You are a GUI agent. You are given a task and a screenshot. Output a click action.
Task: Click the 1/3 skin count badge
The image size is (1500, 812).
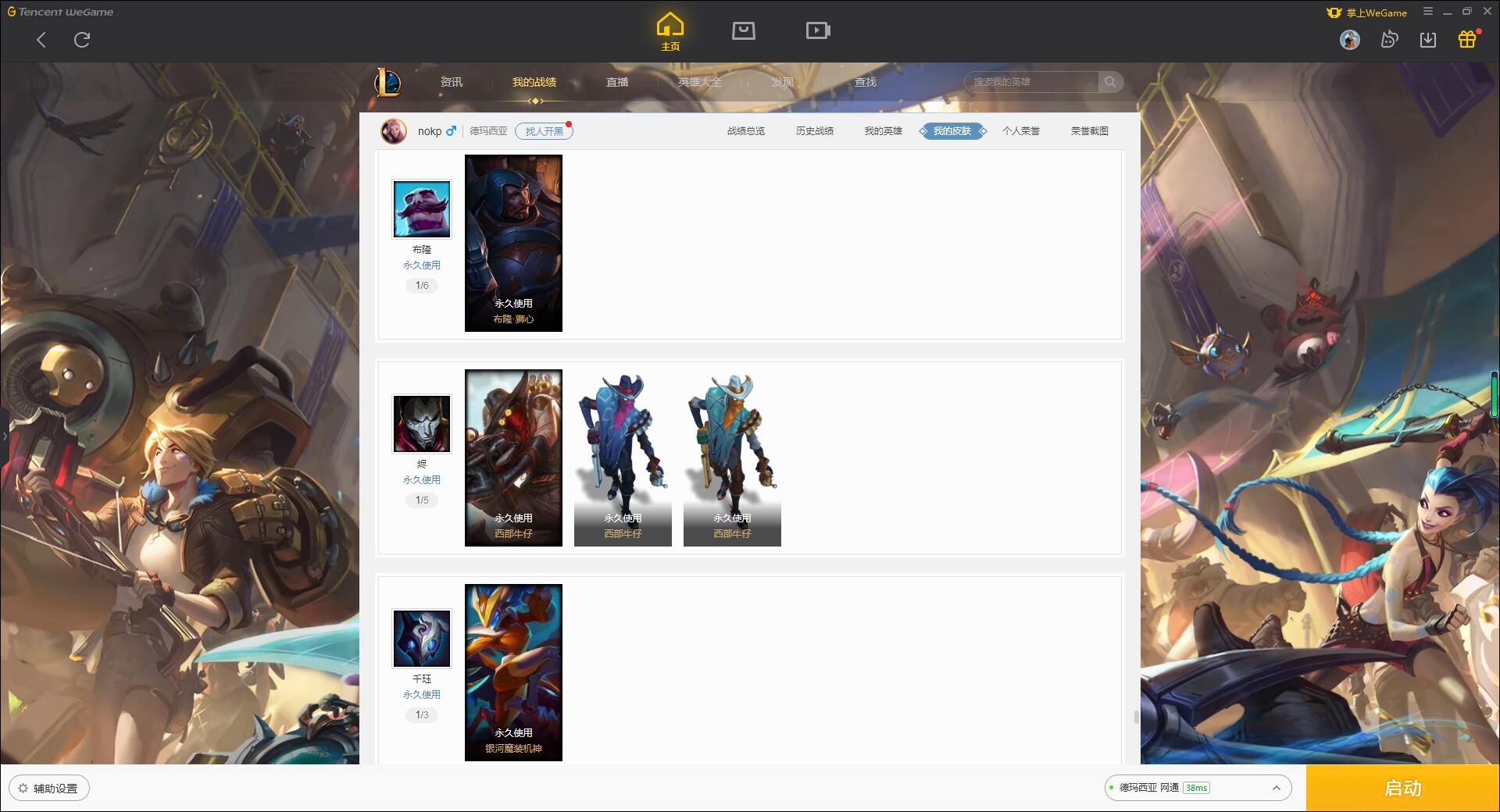point(422,715)
